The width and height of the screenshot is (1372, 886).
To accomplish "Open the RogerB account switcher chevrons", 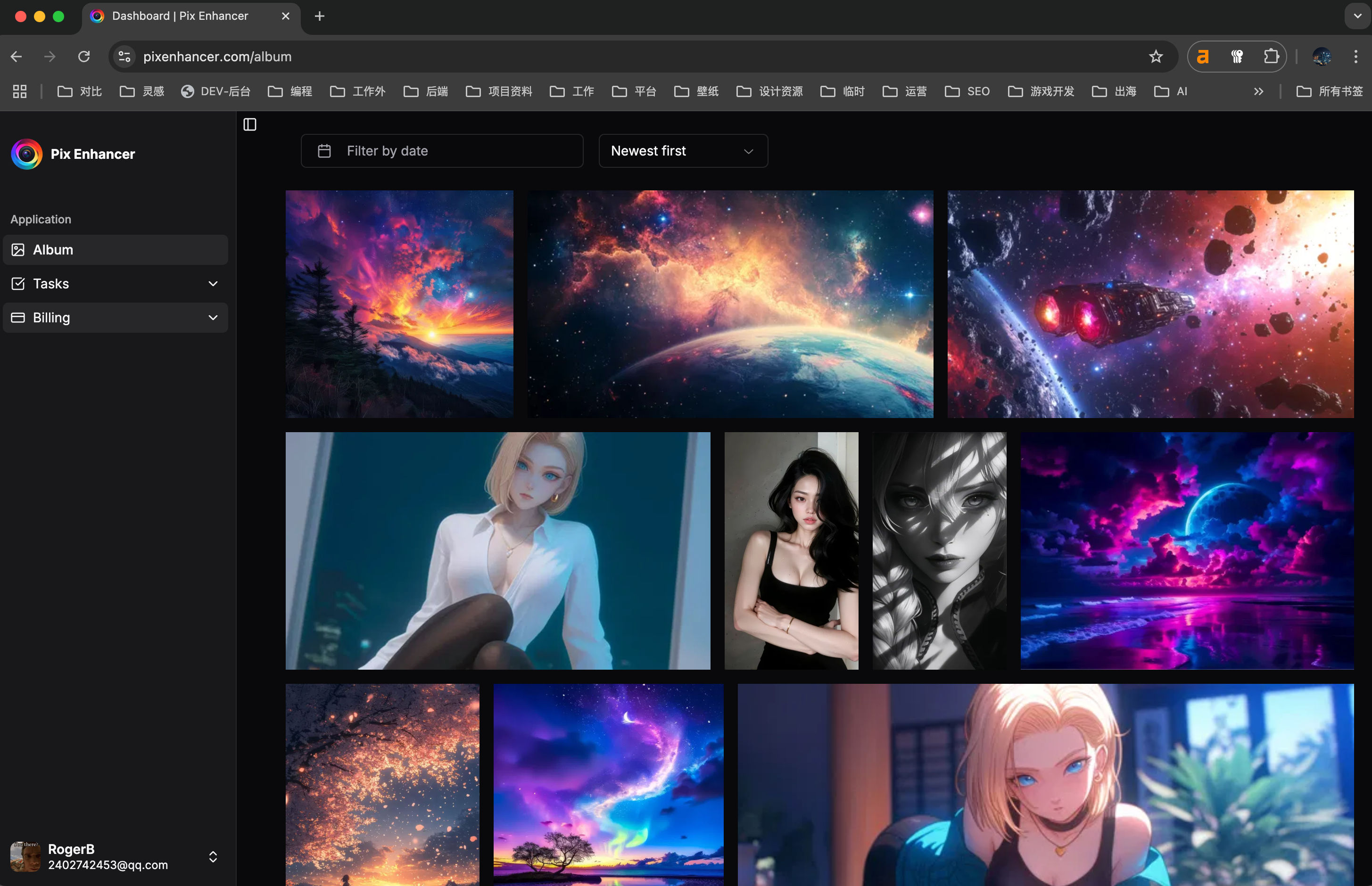I will [213, 857].
